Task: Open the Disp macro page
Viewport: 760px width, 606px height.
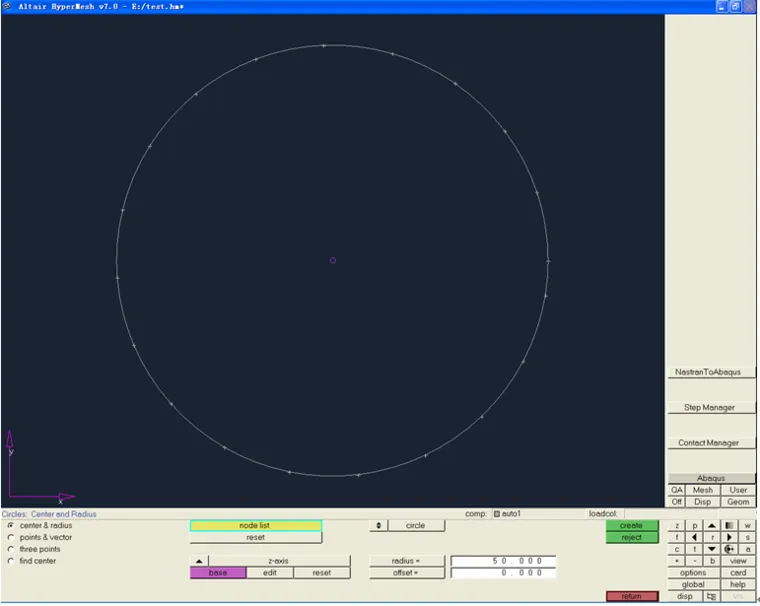Action: pyautogui.click(x=702, y=502)
